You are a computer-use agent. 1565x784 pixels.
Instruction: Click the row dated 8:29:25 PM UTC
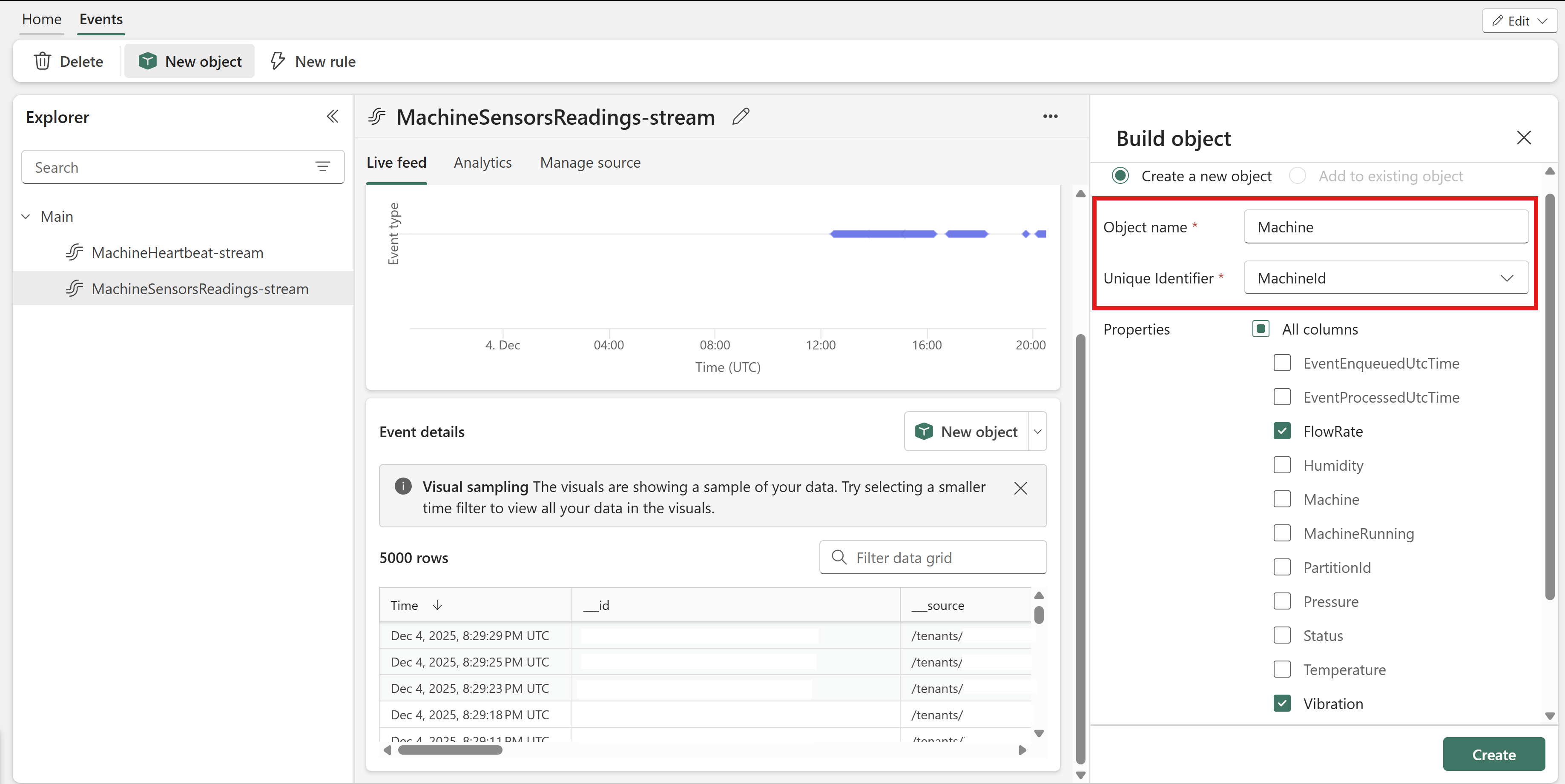705,662
